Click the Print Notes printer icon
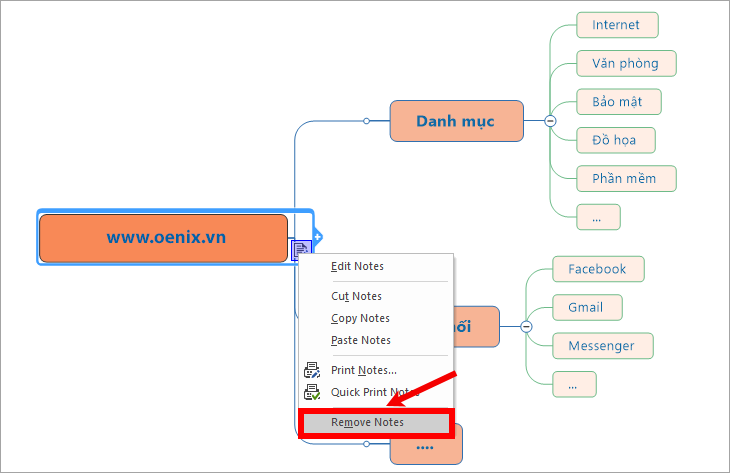This screenshot has height=473, width=730. pyautogui.click(x=311, y=370)
